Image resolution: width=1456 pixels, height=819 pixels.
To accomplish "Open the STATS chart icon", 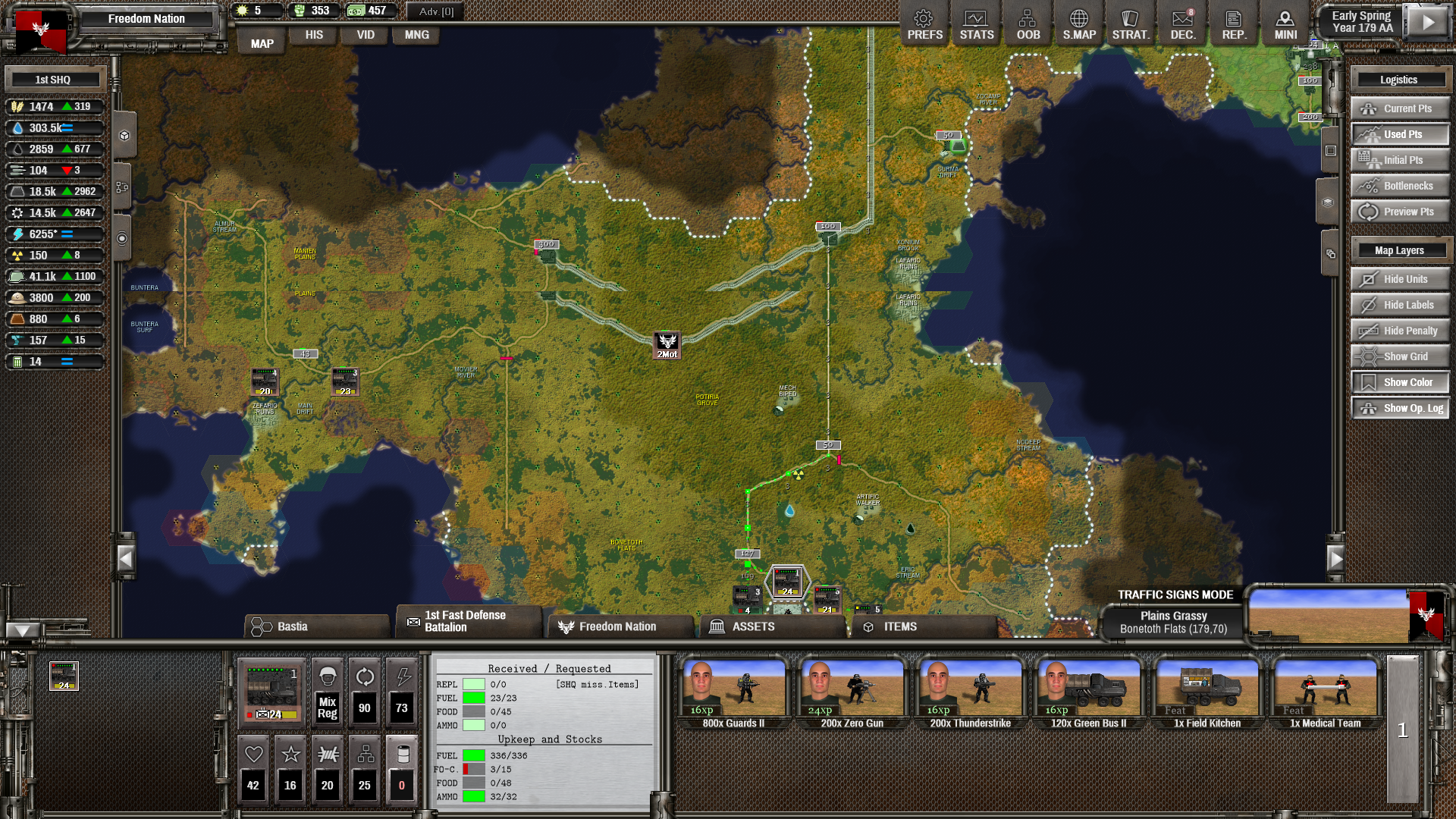I will click(x=976, y=24).
